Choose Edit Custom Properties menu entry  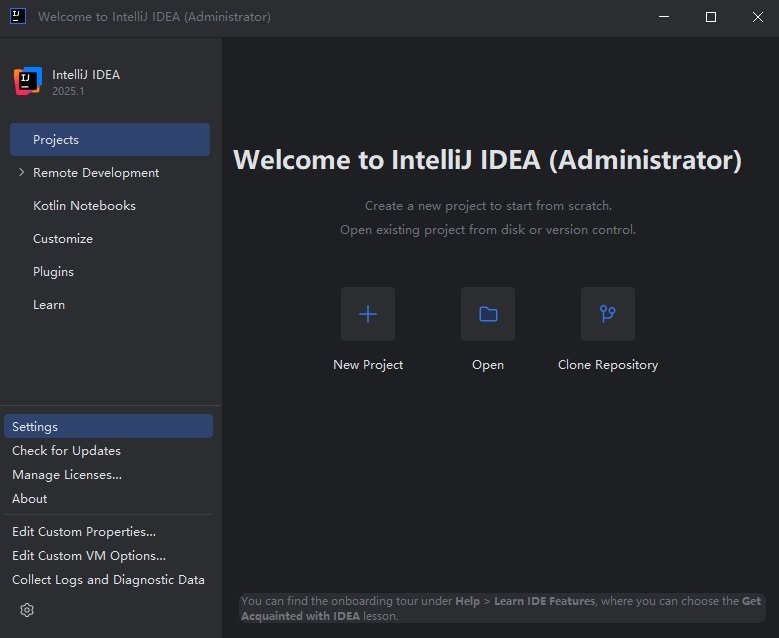pyautogui.click(x=84, y=532)
